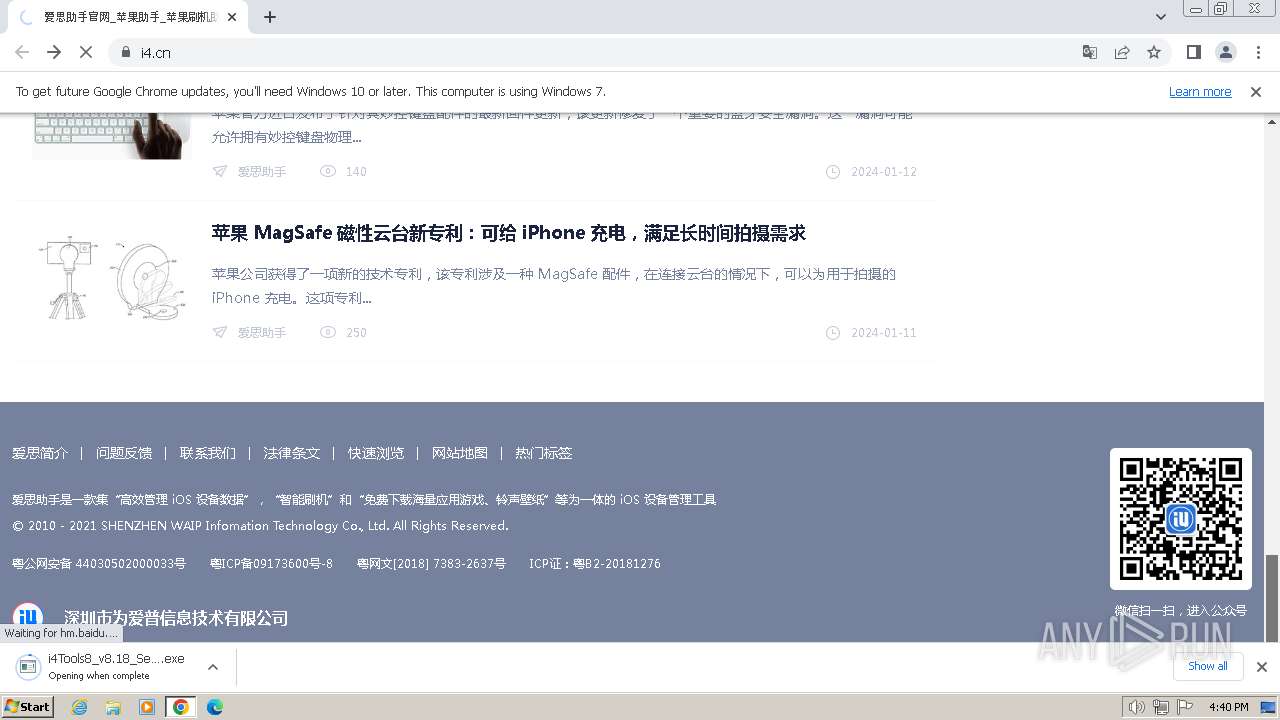Click the system clock 4:40 PM
The width and height of the screenshot is (1280, 720).
click(1228, 707)
